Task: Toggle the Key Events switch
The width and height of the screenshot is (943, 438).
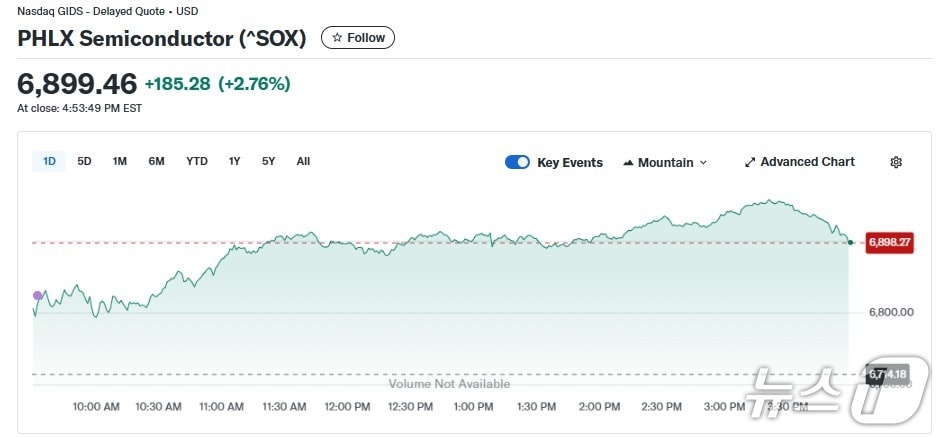Action: click(x=517, y=162)
